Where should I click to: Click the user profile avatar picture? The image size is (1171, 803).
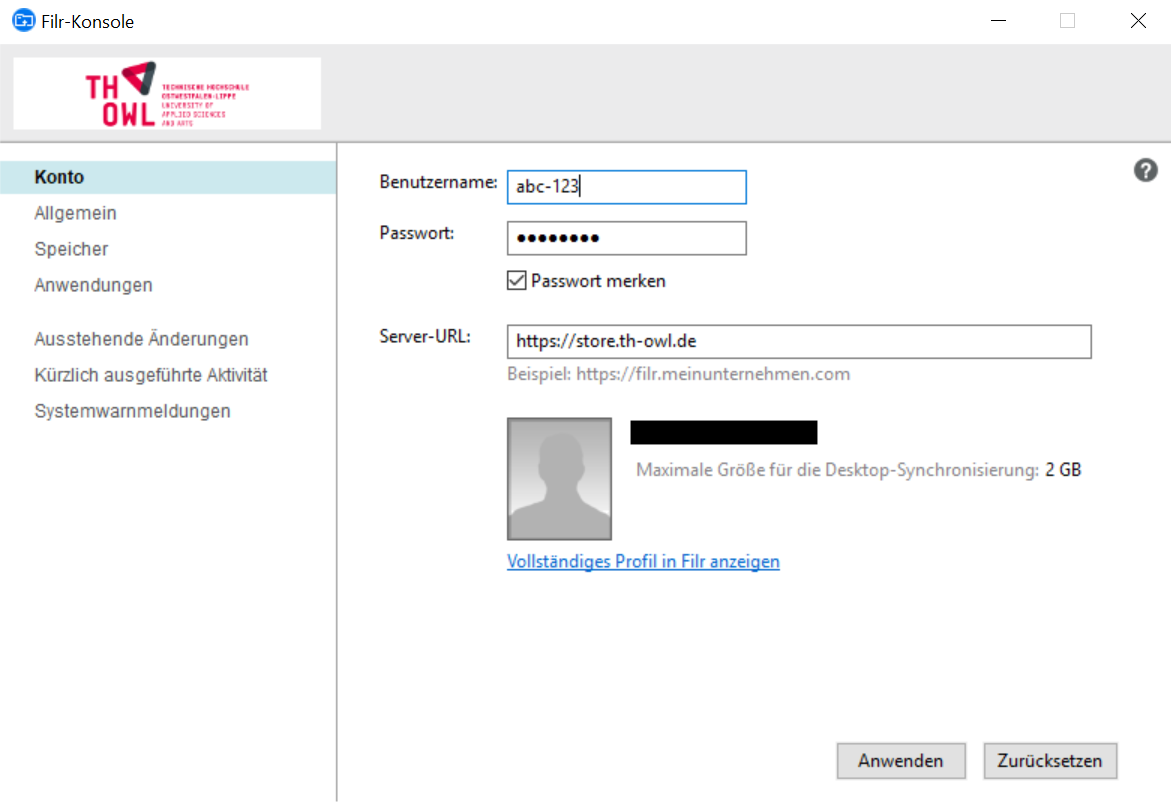[559, 479]
